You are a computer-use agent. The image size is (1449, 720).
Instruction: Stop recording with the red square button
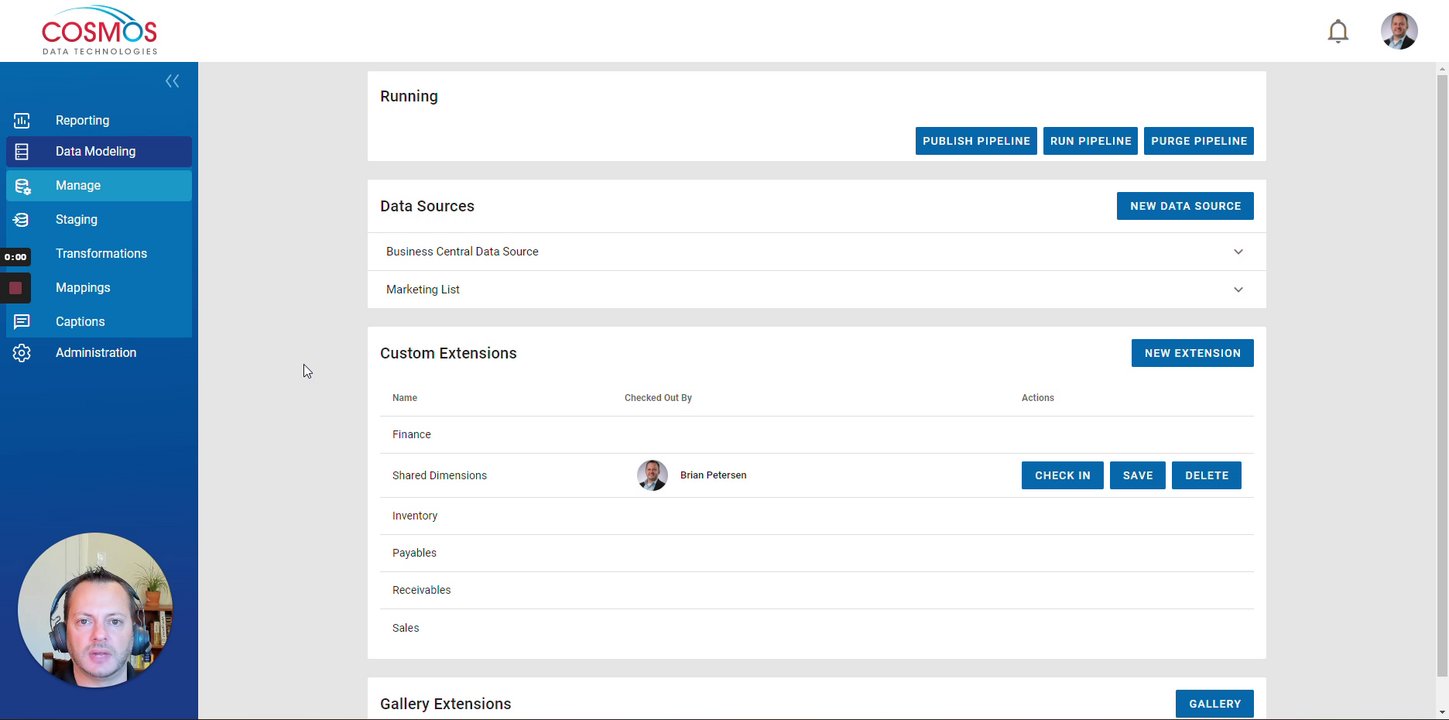15,288
